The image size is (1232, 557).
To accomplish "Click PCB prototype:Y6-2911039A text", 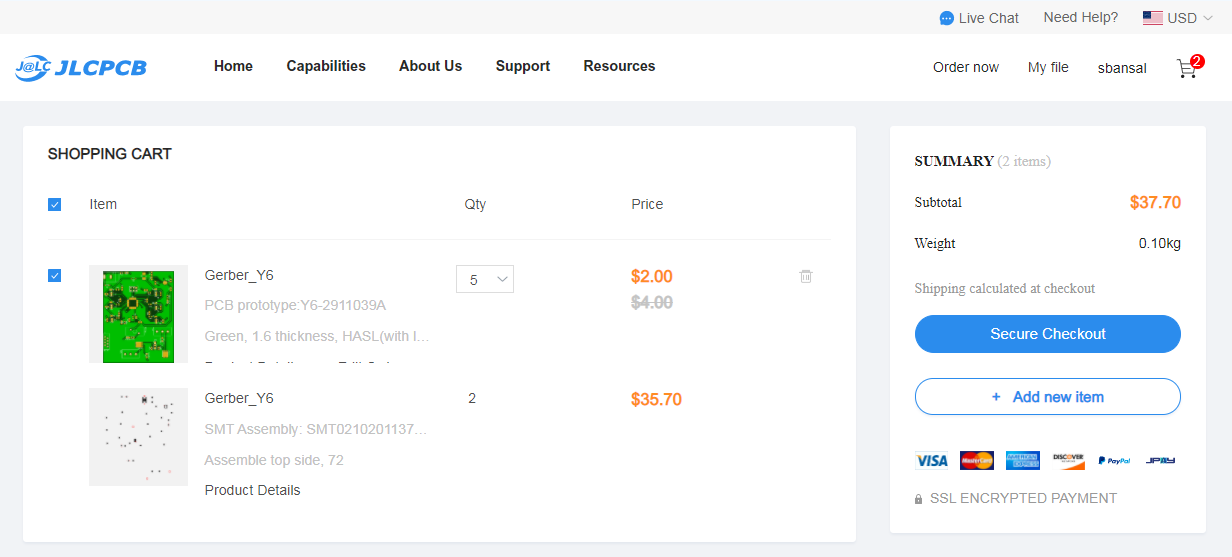I will [295, 305].
